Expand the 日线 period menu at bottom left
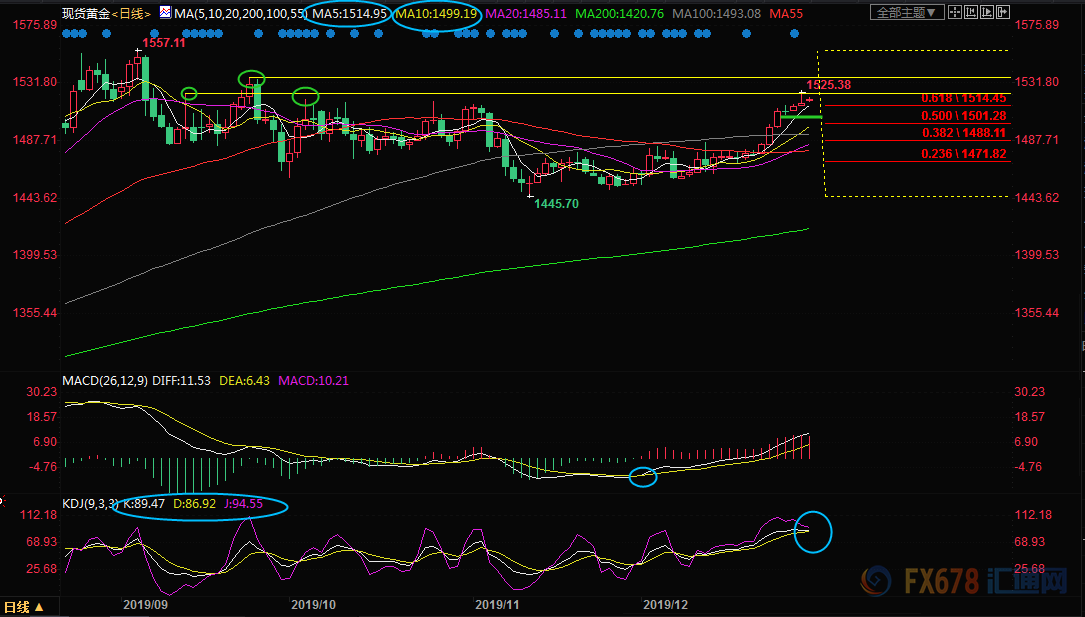The width and height of the screenshot is (1085, 617). tap(24, 607)
